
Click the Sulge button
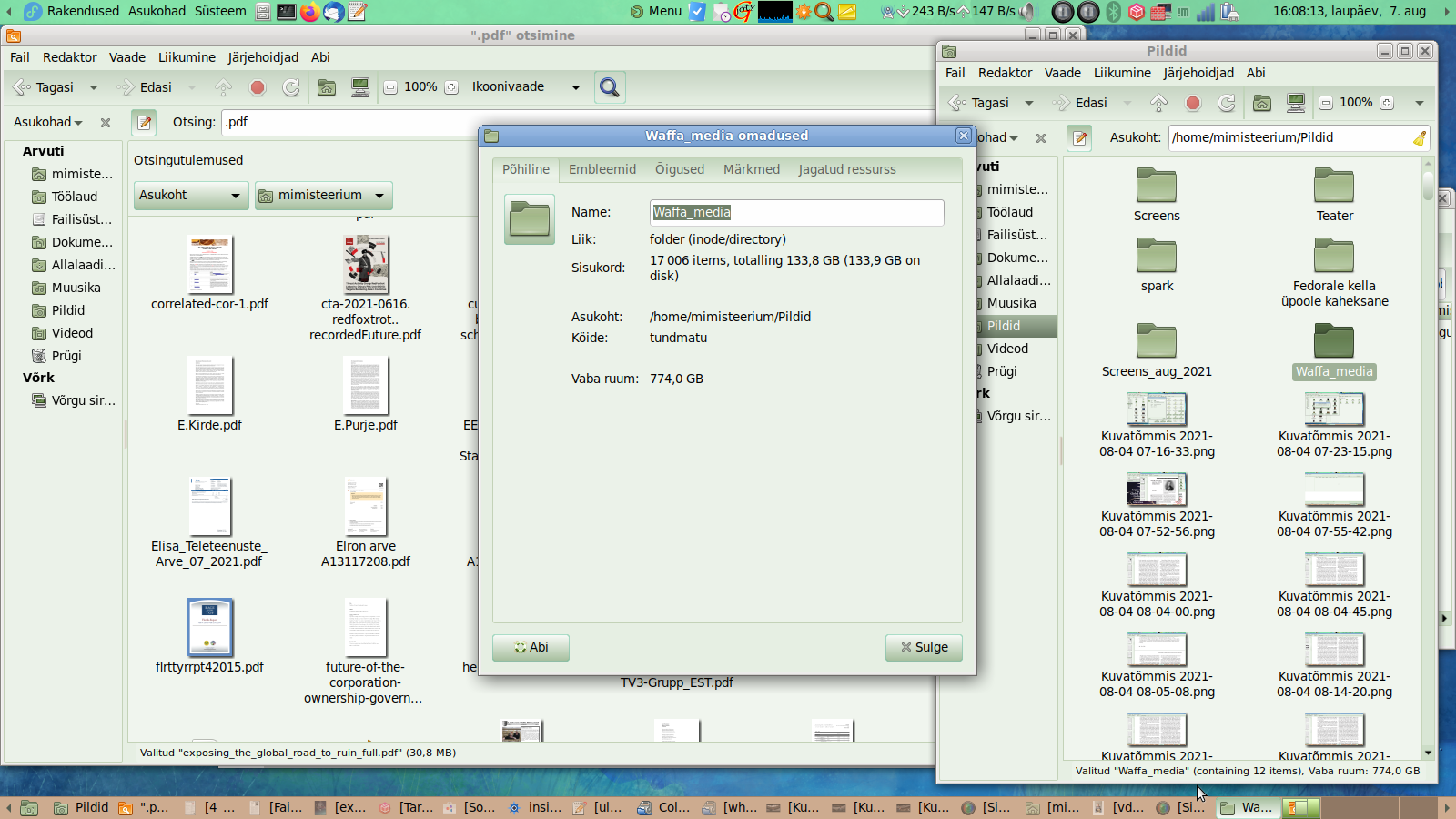coord(924,647)
